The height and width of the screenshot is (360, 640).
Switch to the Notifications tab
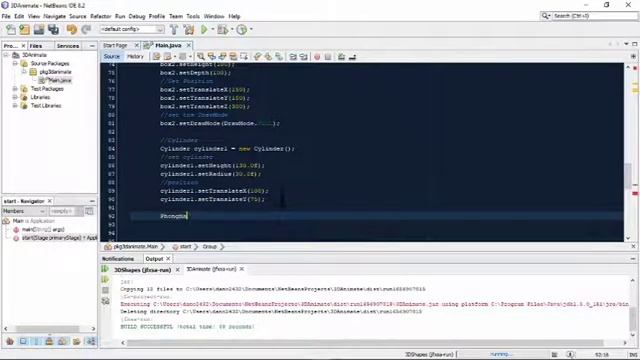[118, 259]
